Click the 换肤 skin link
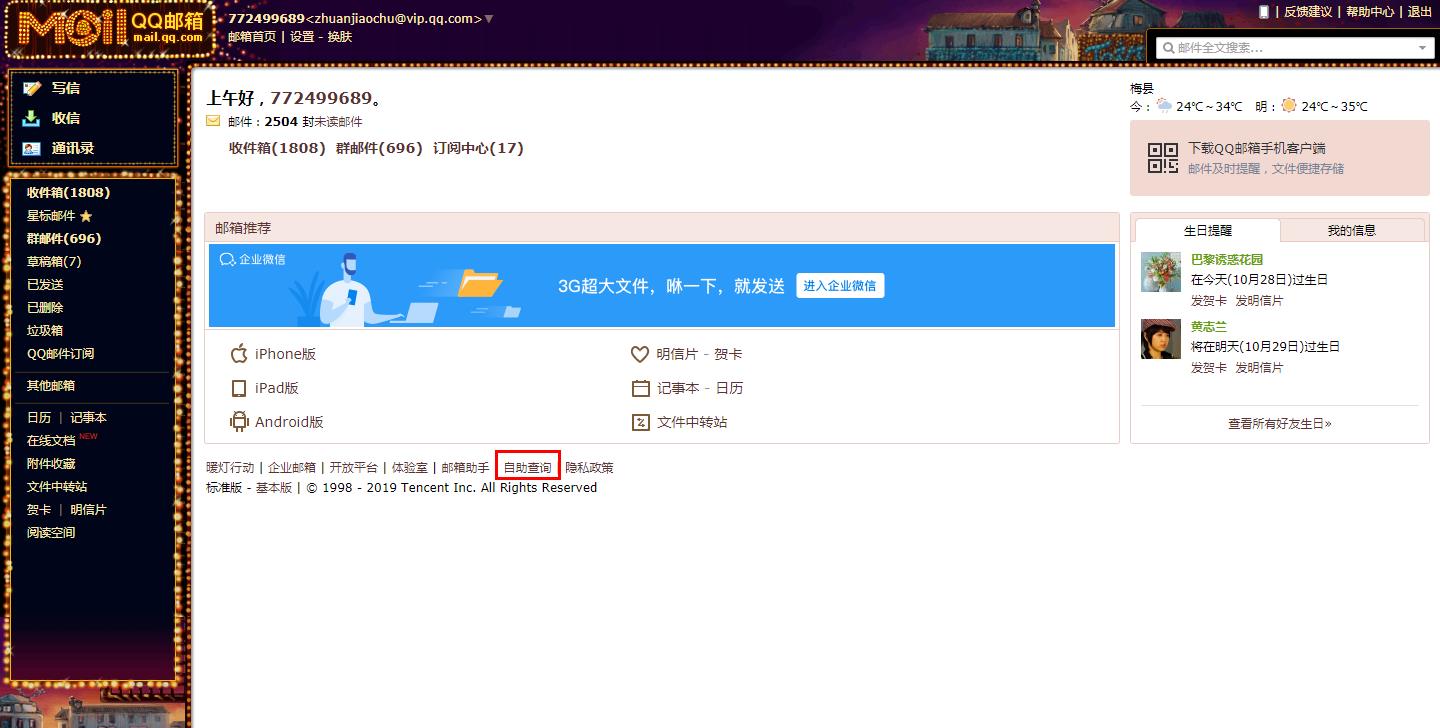This screenshot has height=728, width=1440. [x=340, y=37]
